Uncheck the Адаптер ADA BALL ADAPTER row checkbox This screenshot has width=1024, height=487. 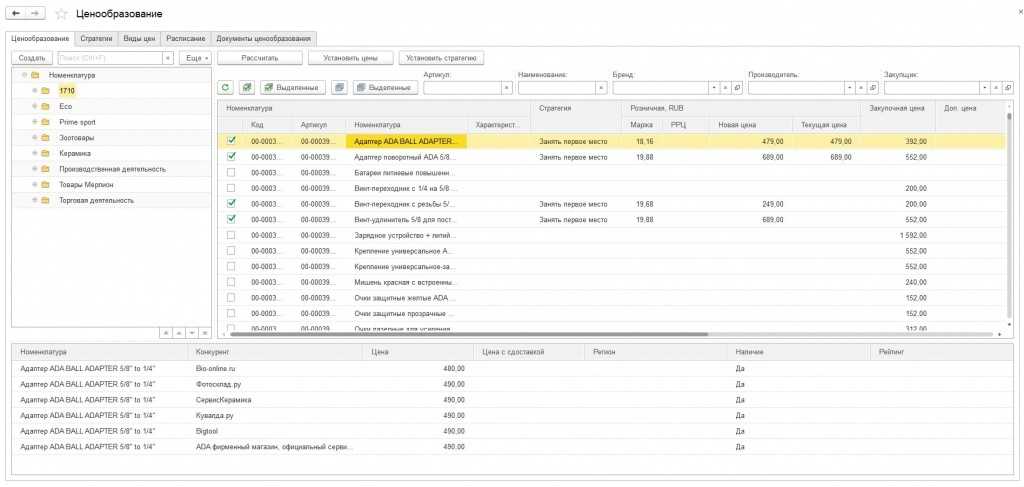231,142
